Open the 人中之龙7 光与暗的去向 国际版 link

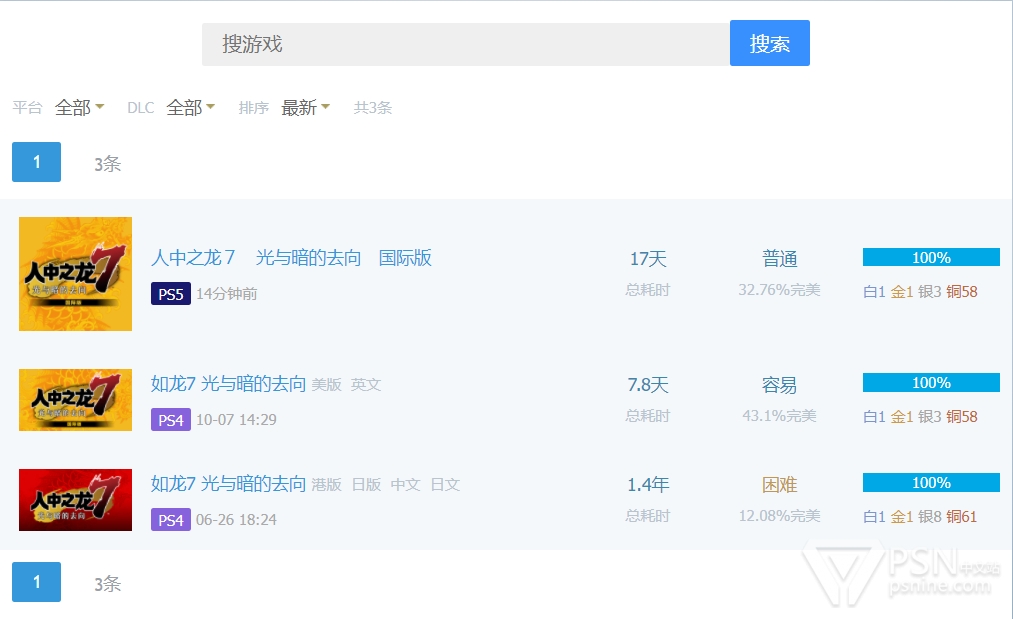pyautogui.click(x=291, y=258)
